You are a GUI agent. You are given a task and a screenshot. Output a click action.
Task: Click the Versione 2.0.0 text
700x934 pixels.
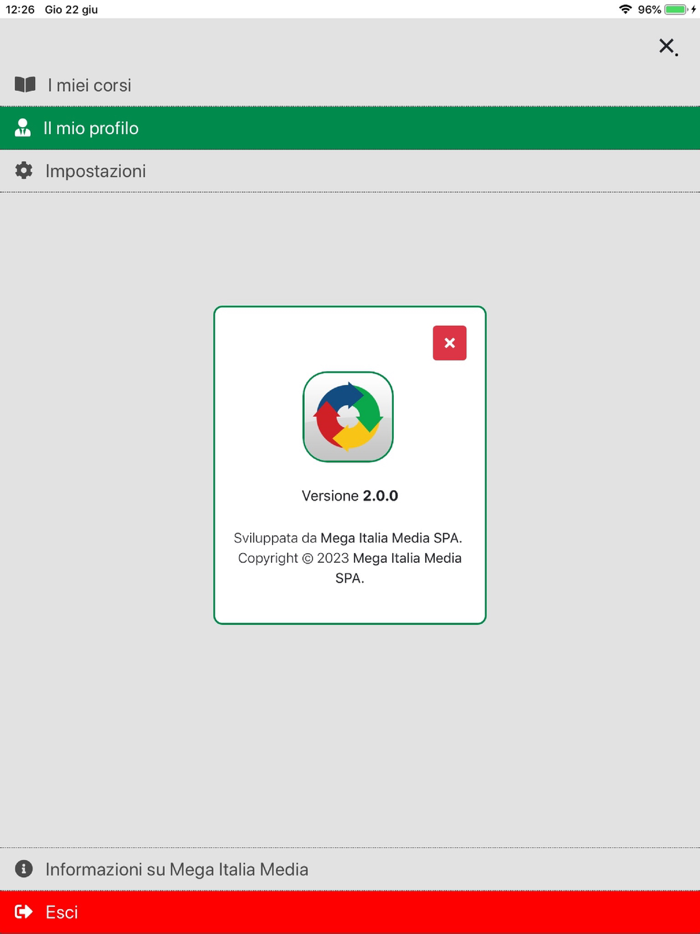[350, 496]
